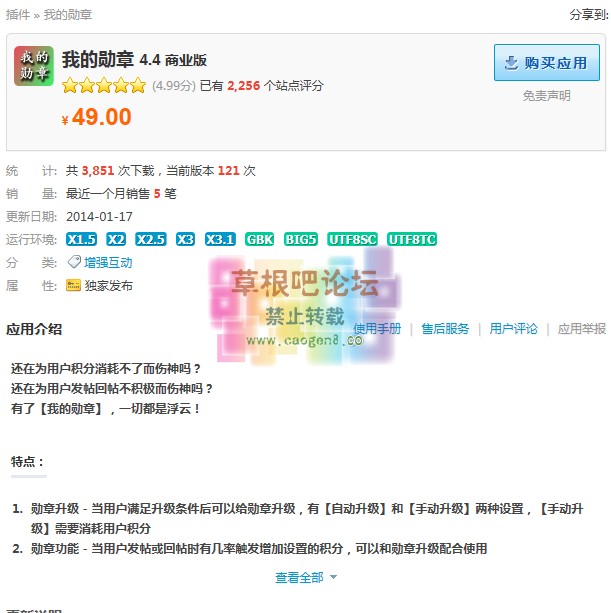Click the X2.5 version badge
The image size is (611, 613).
[x=151, y=239]
